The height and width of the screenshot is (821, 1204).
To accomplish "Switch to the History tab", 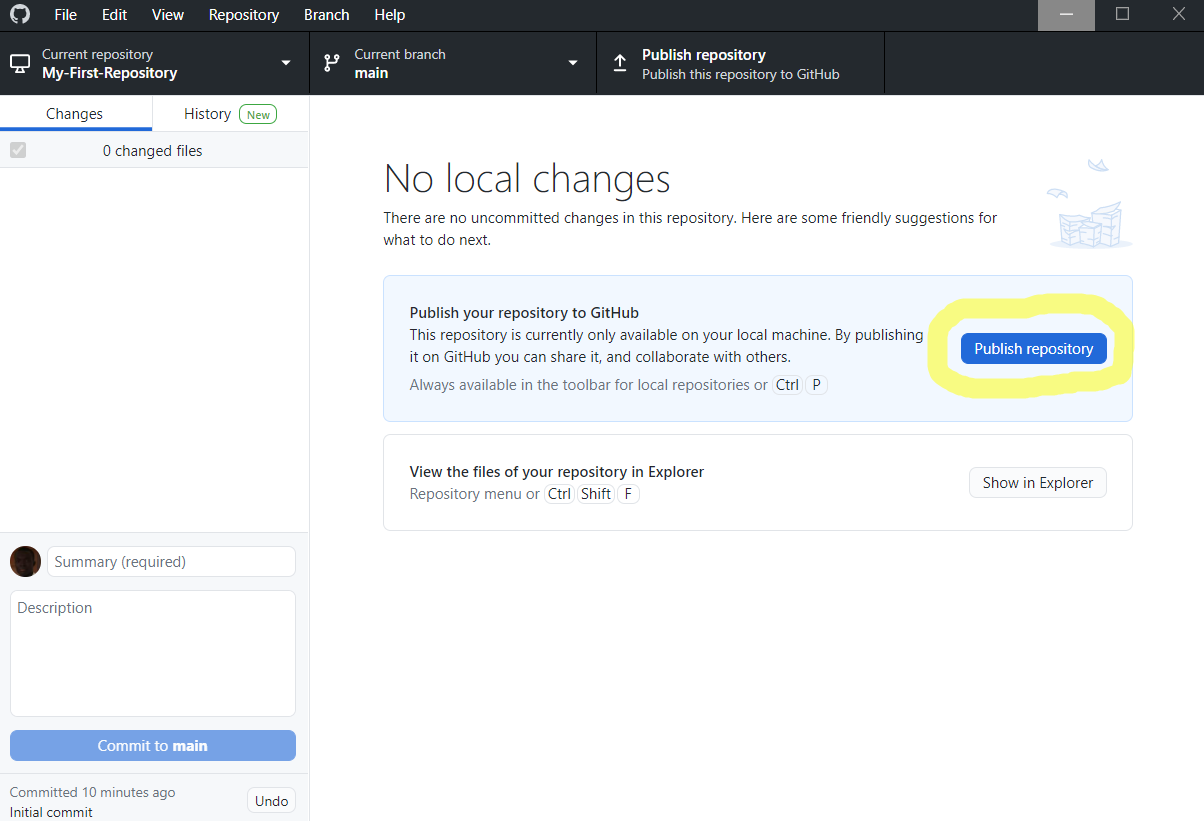I will (x=231, y=113).
